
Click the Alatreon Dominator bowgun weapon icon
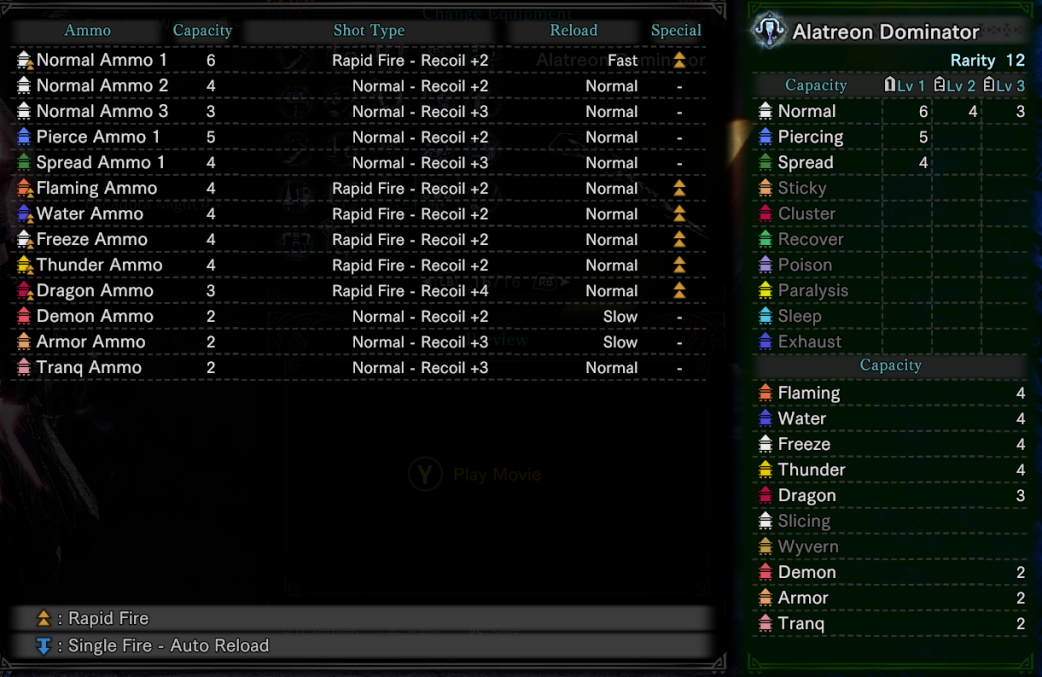[769, 31]
